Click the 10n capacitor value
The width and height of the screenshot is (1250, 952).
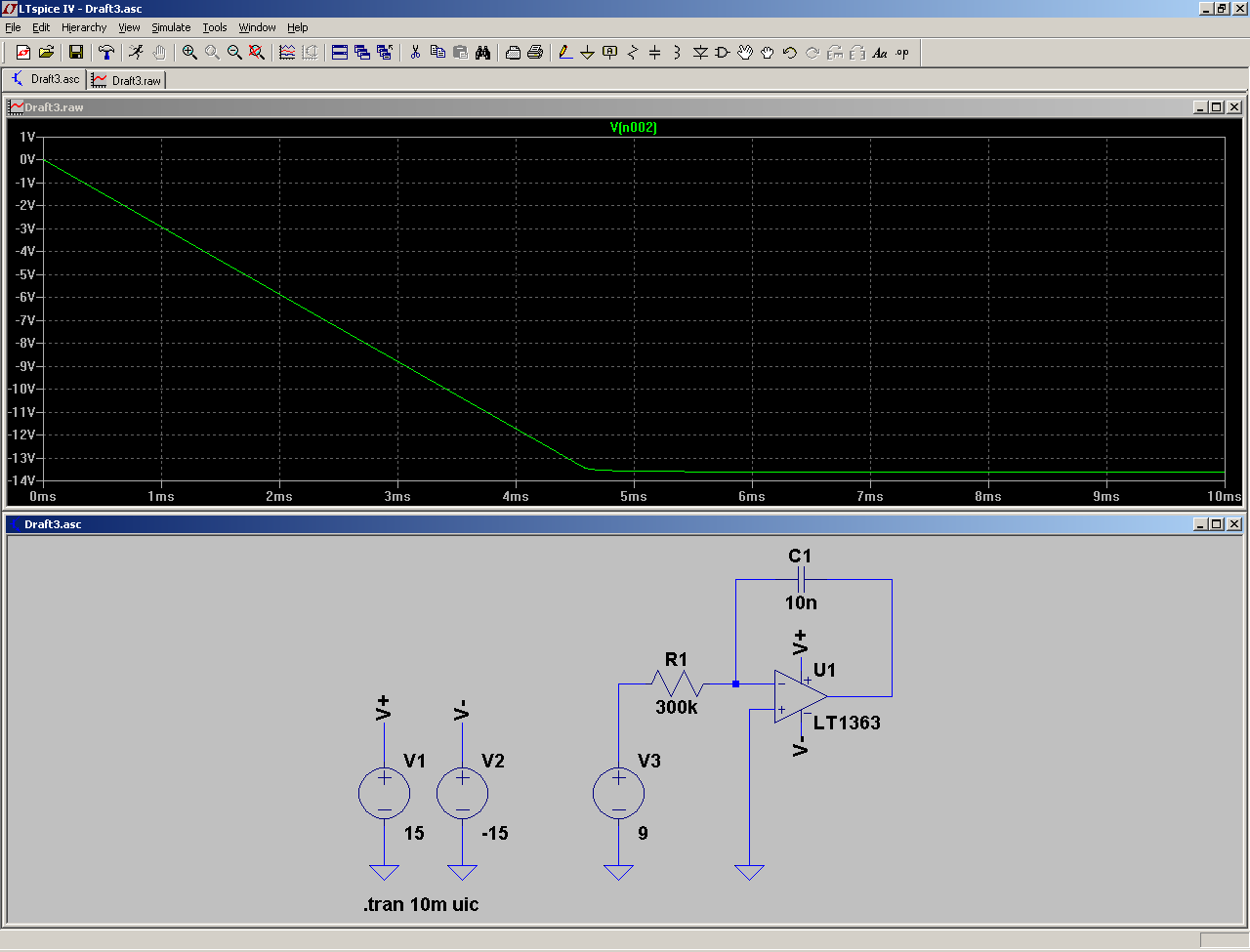(x=801, y=602)
